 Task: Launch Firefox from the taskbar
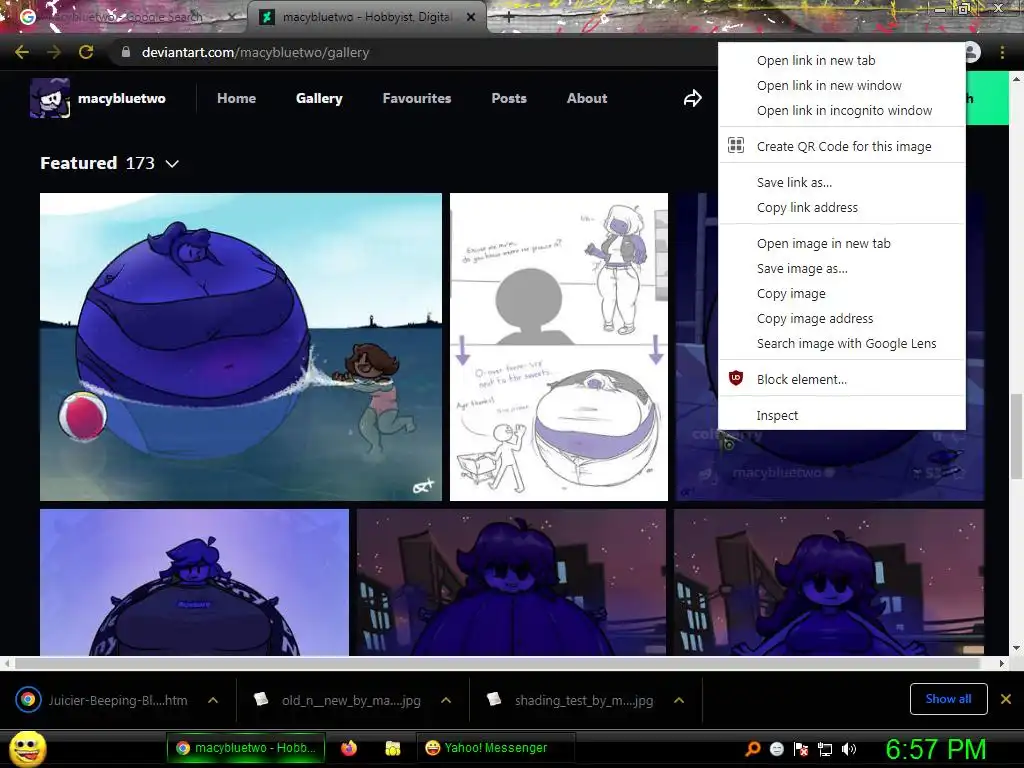click(x=349, y=748)
